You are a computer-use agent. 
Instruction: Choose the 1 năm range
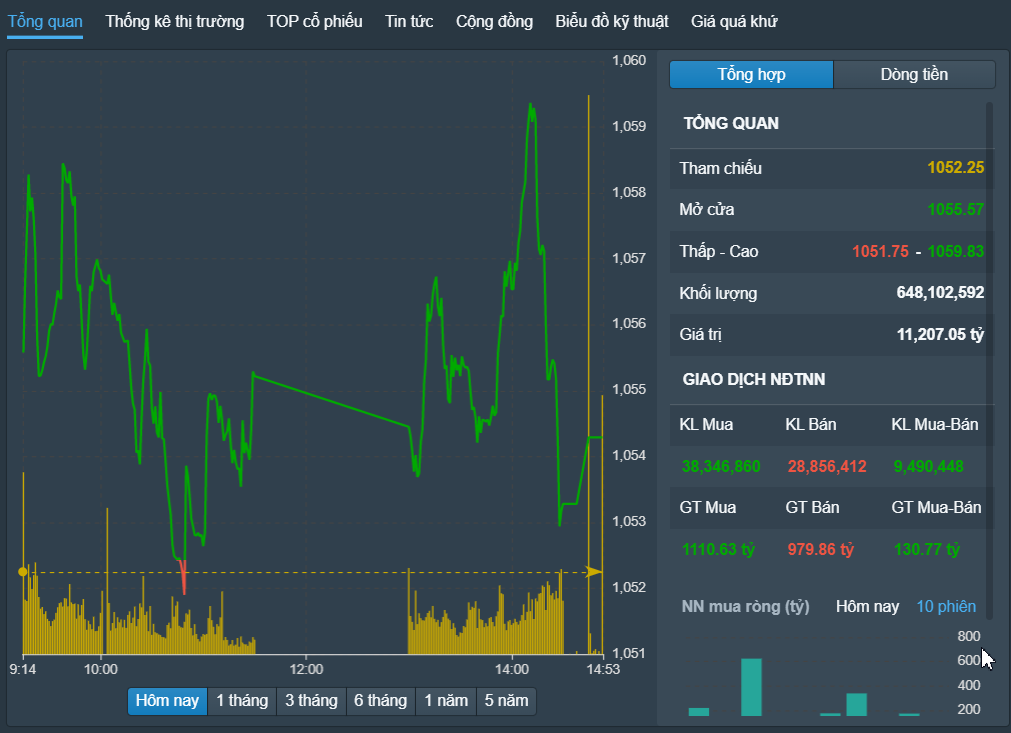coord(446,701)
